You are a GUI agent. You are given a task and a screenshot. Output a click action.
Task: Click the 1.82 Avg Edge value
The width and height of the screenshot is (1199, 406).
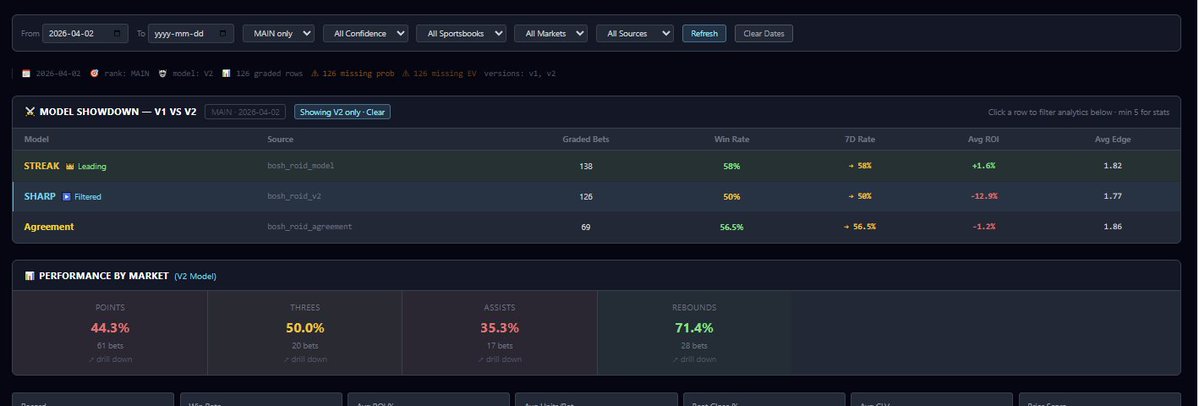[x=1113, y=166]
